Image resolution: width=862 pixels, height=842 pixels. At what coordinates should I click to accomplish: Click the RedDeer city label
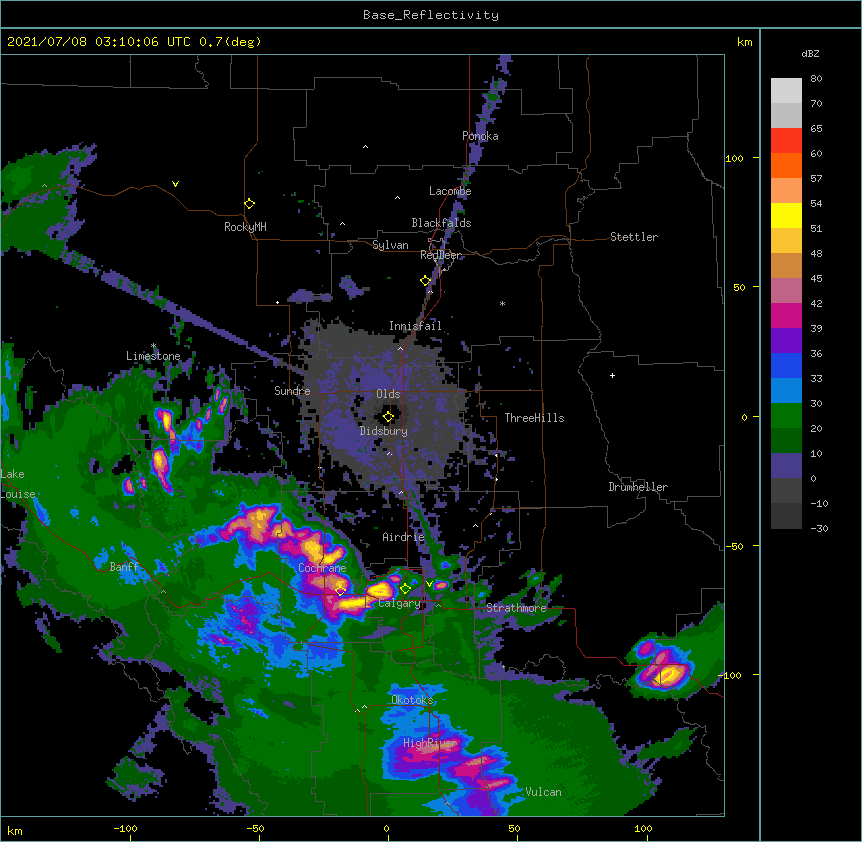[x=440, y=255]
